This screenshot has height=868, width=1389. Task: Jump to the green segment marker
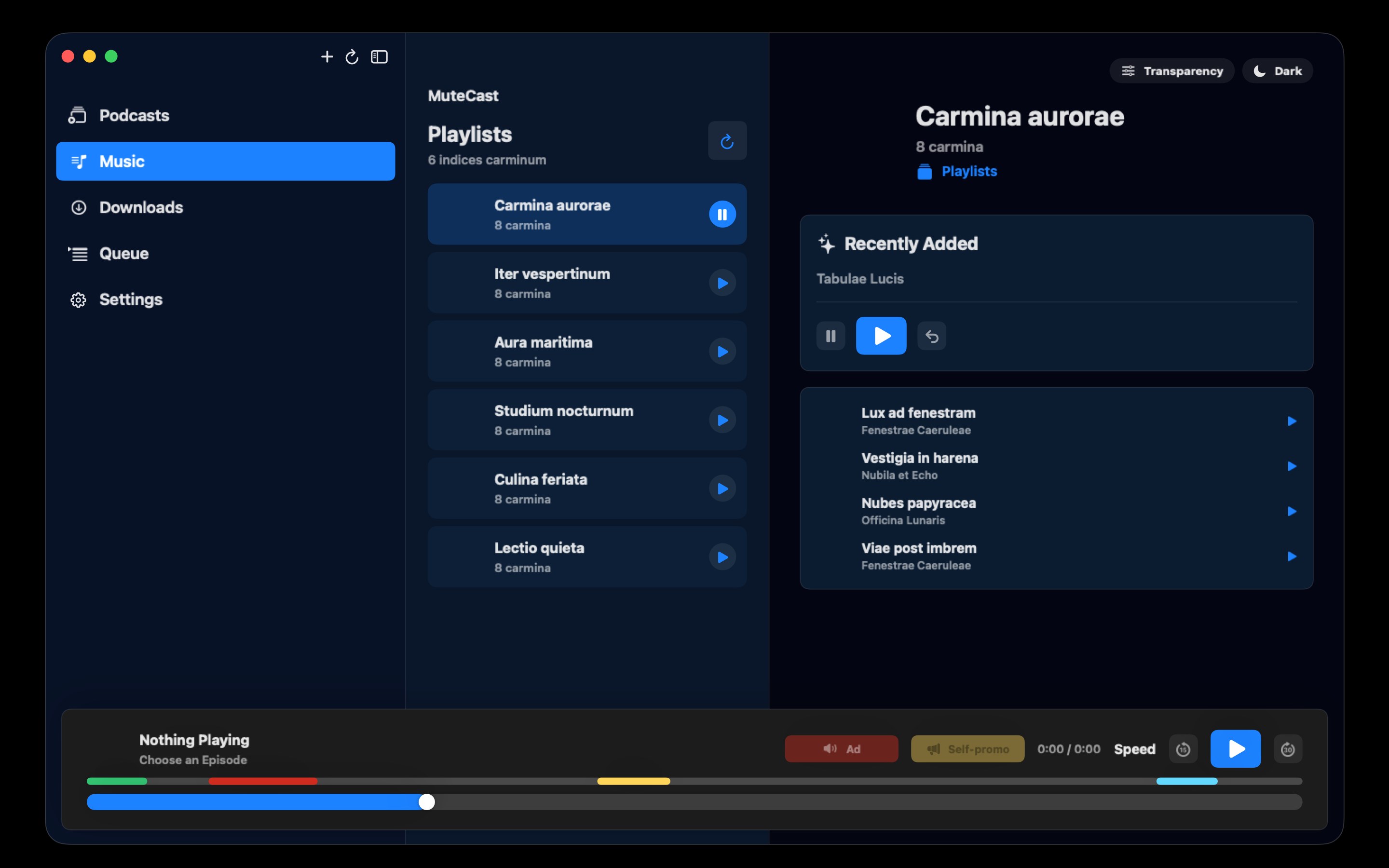coord(117,781)
